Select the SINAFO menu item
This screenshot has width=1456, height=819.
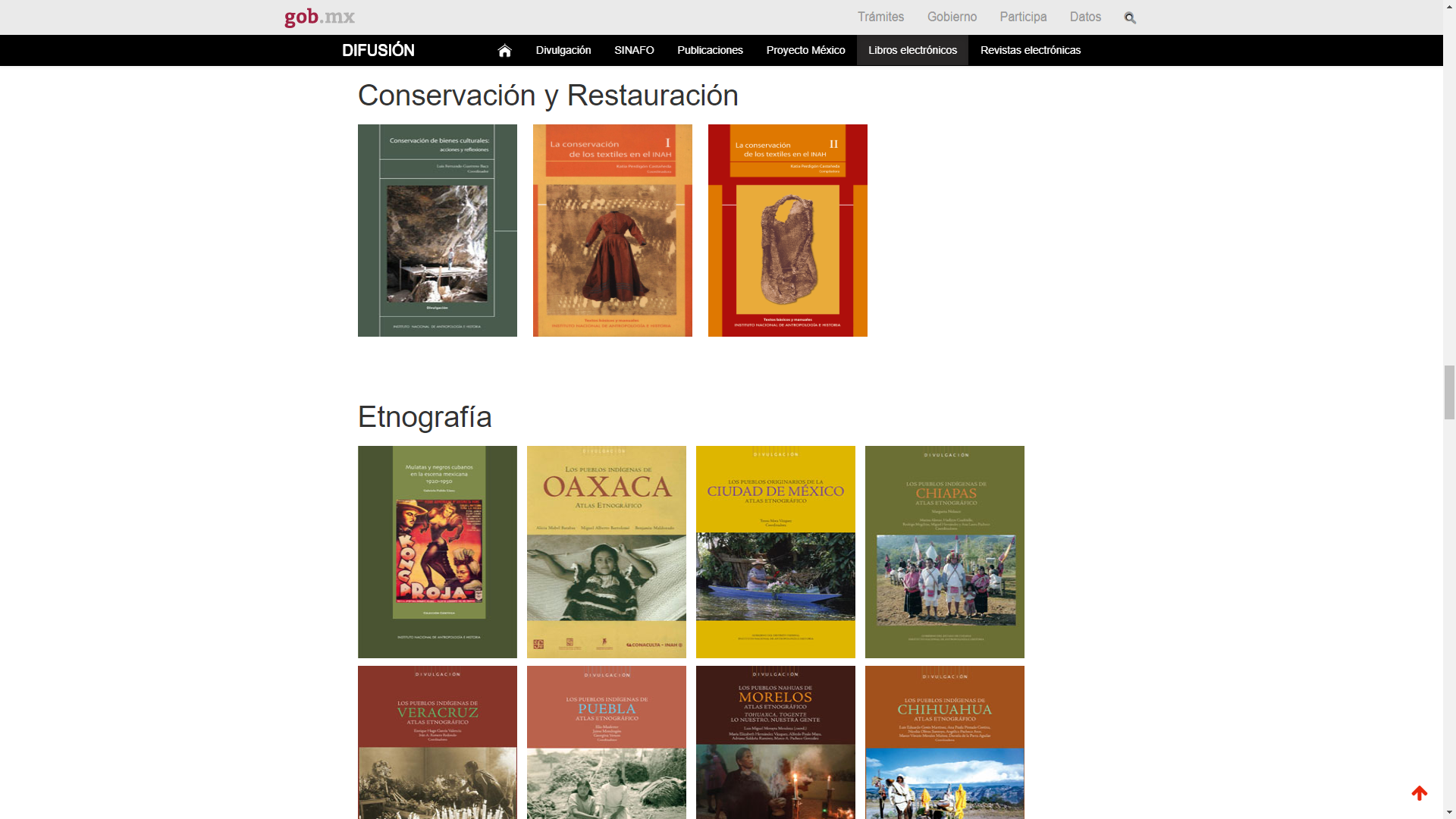tap(634, 51)
